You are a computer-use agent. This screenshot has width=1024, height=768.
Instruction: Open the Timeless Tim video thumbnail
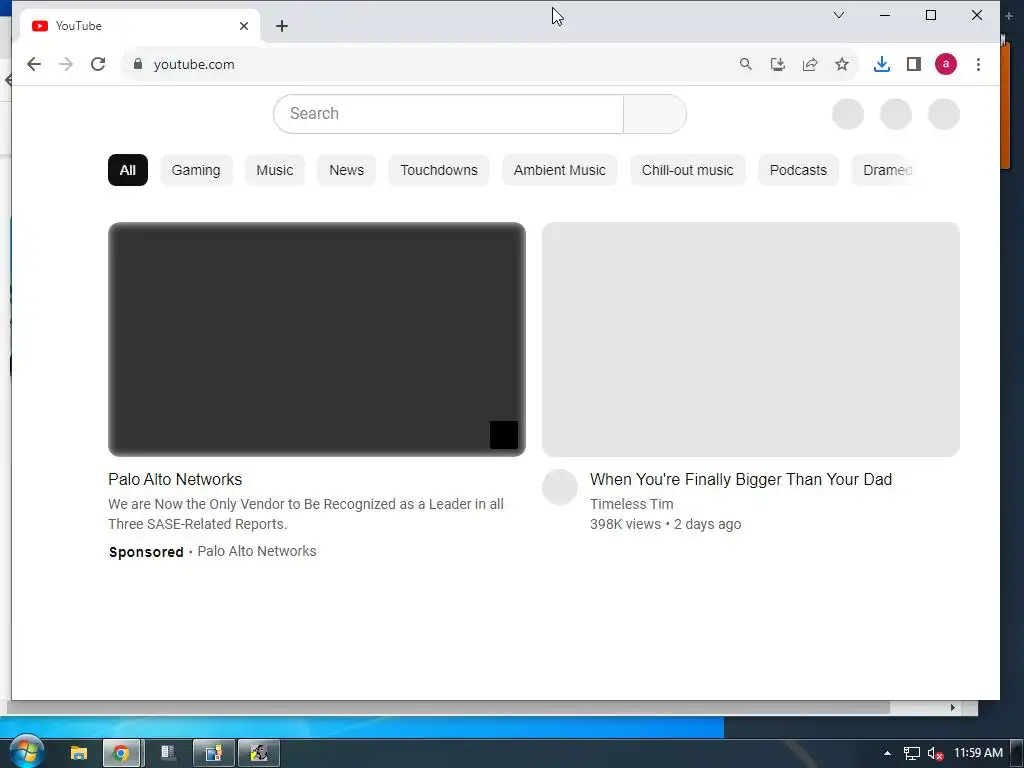coord(751,339)
